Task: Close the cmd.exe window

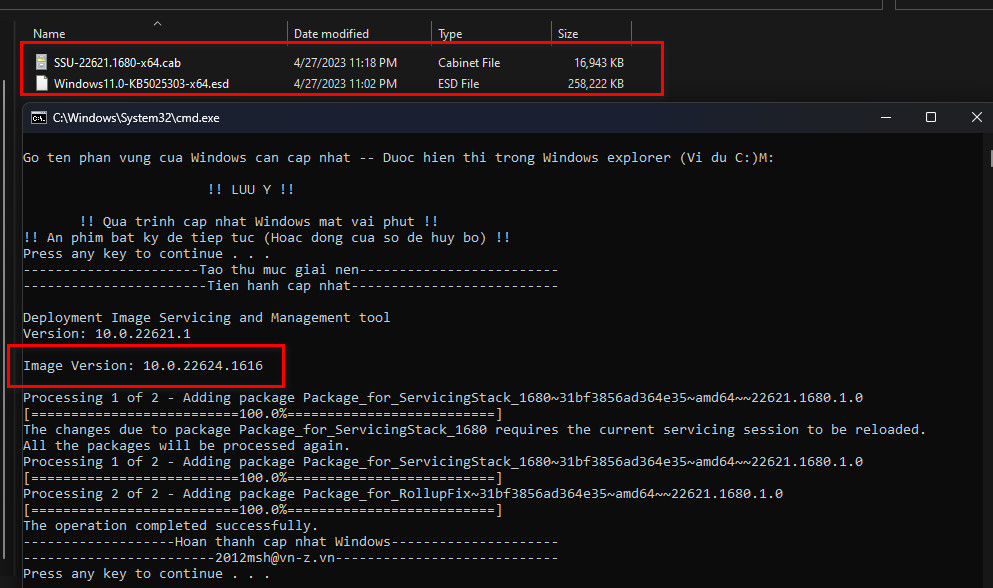Action: tap(977, 117)
